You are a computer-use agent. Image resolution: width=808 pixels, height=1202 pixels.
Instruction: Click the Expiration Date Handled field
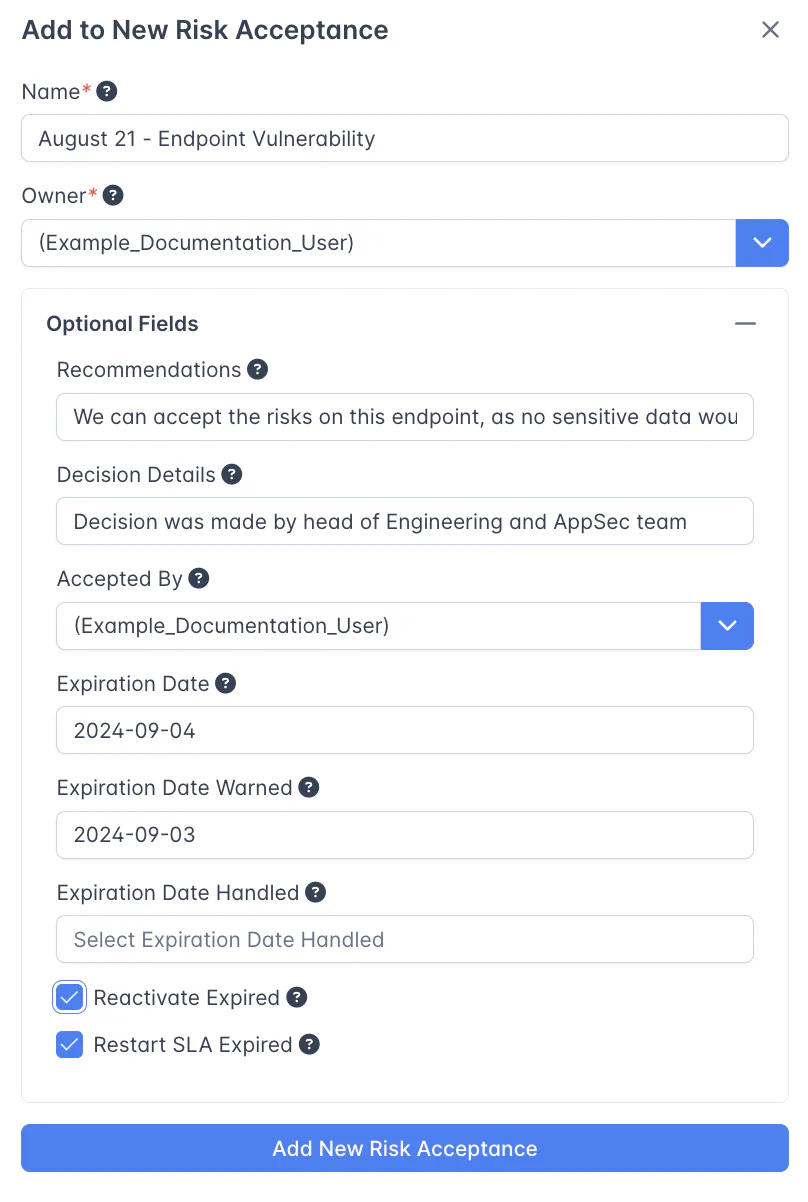404,939
